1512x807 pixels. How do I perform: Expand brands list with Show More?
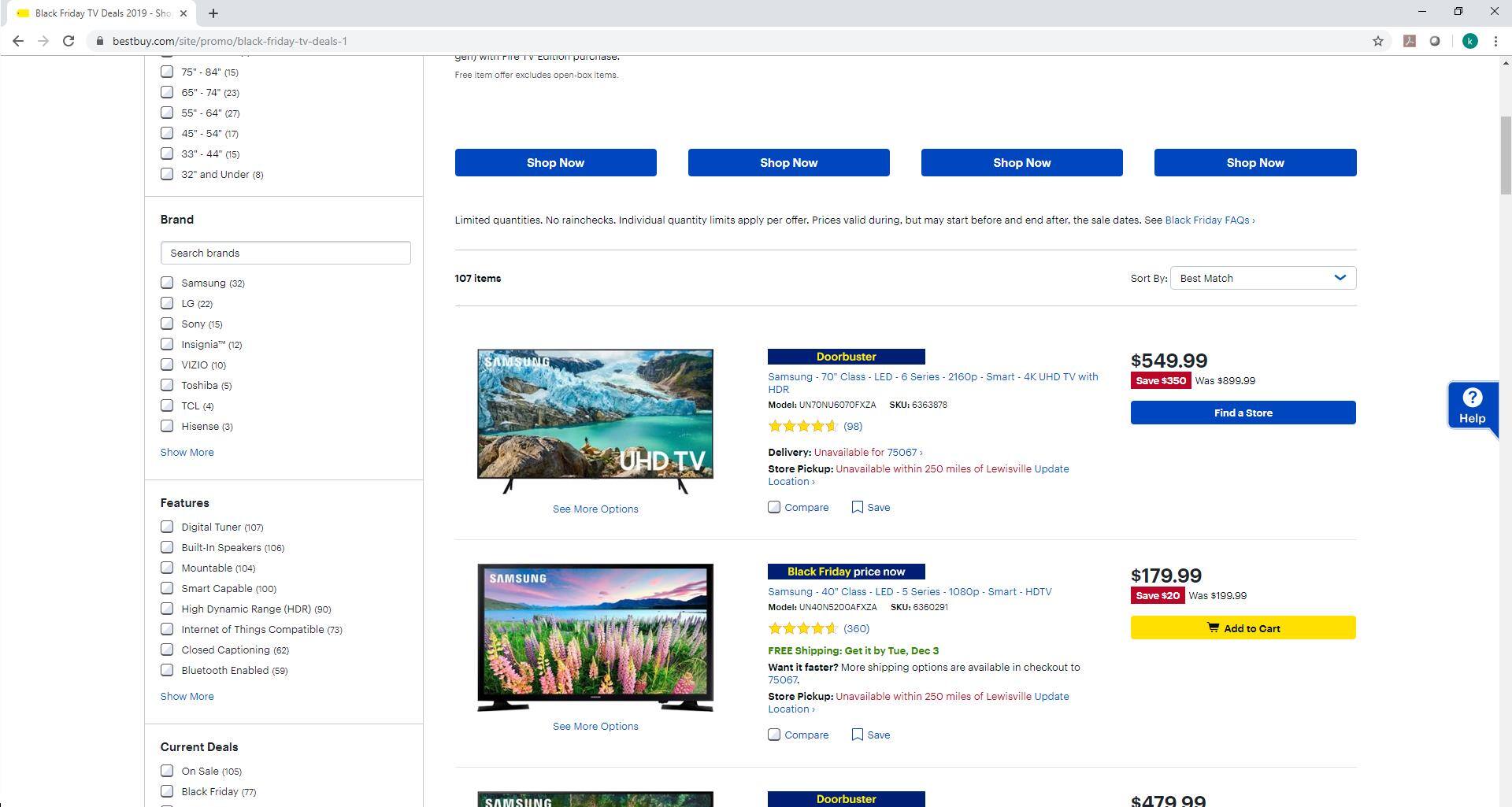(187, 452)
